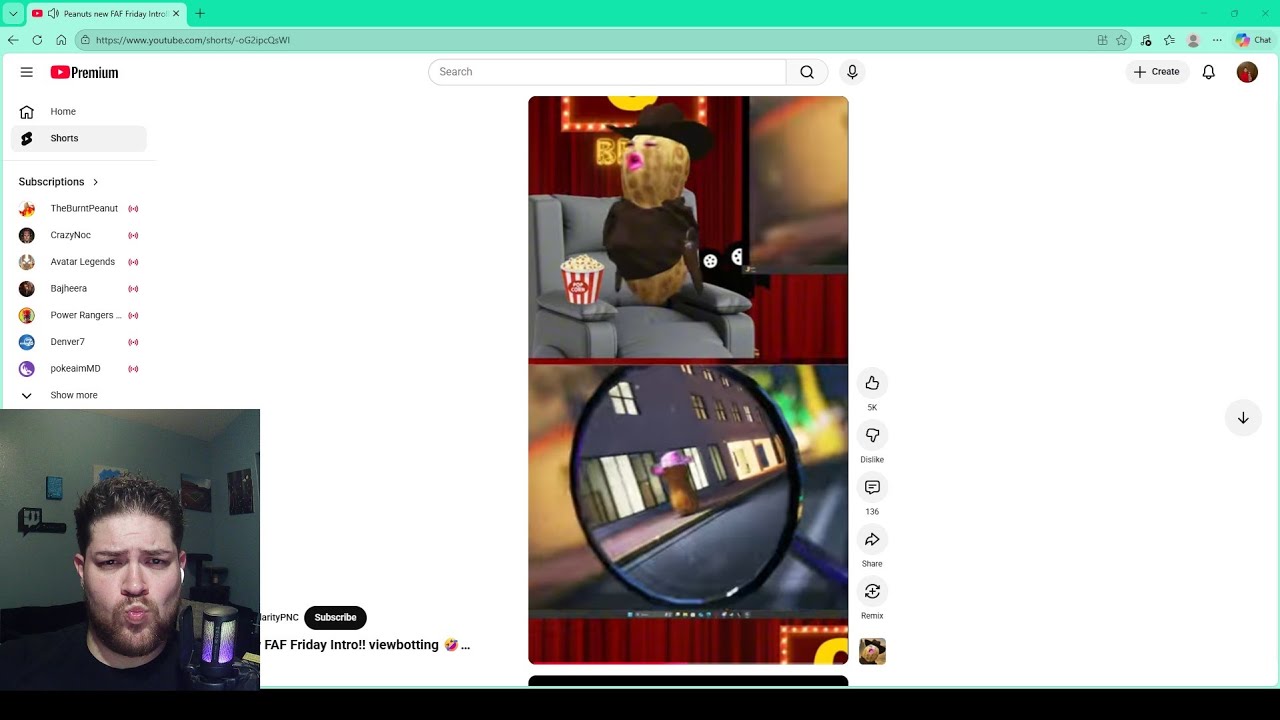
Task: Select Shorts in the sidebar
Action: 79,138
